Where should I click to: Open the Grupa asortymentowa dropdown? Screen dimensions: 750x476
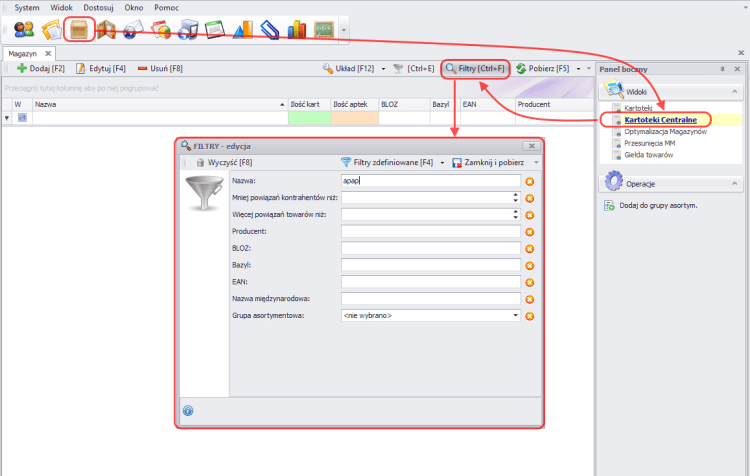coord(516,316)
